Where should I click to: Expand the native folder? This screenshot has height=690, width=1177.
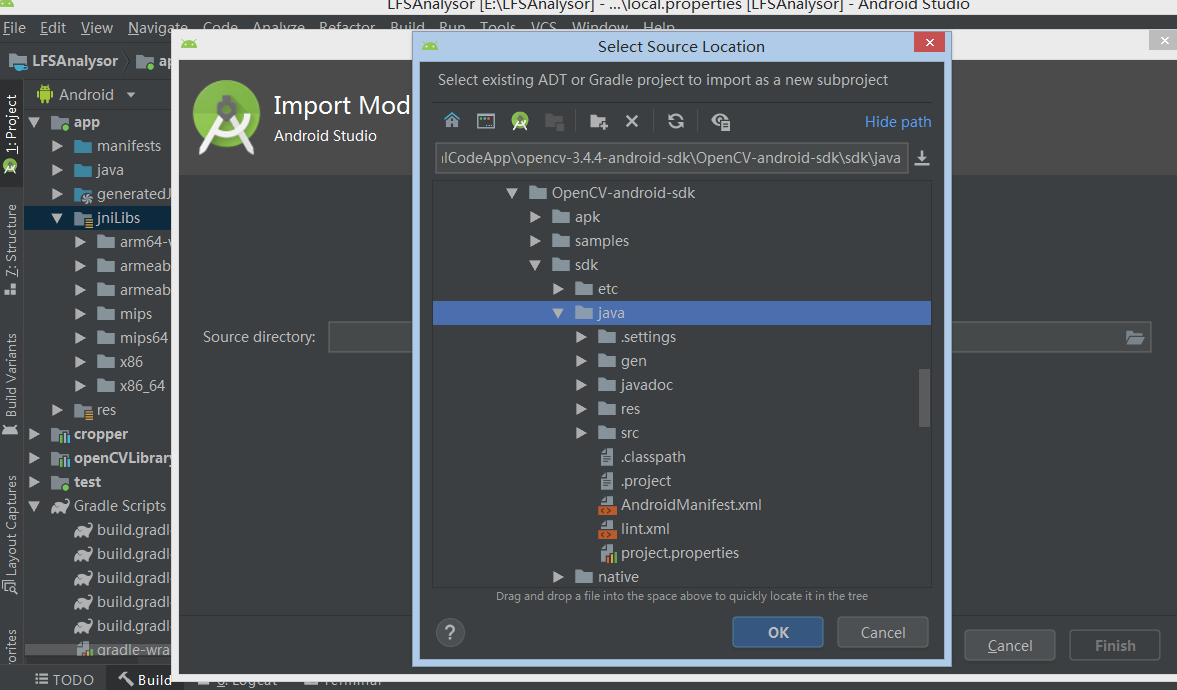(x=558, y=577)
